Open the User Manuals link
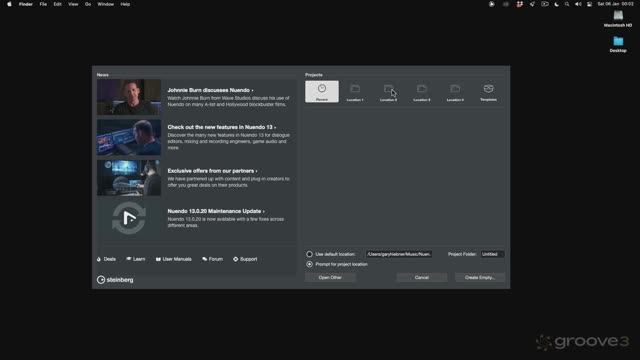 point(173,259)
